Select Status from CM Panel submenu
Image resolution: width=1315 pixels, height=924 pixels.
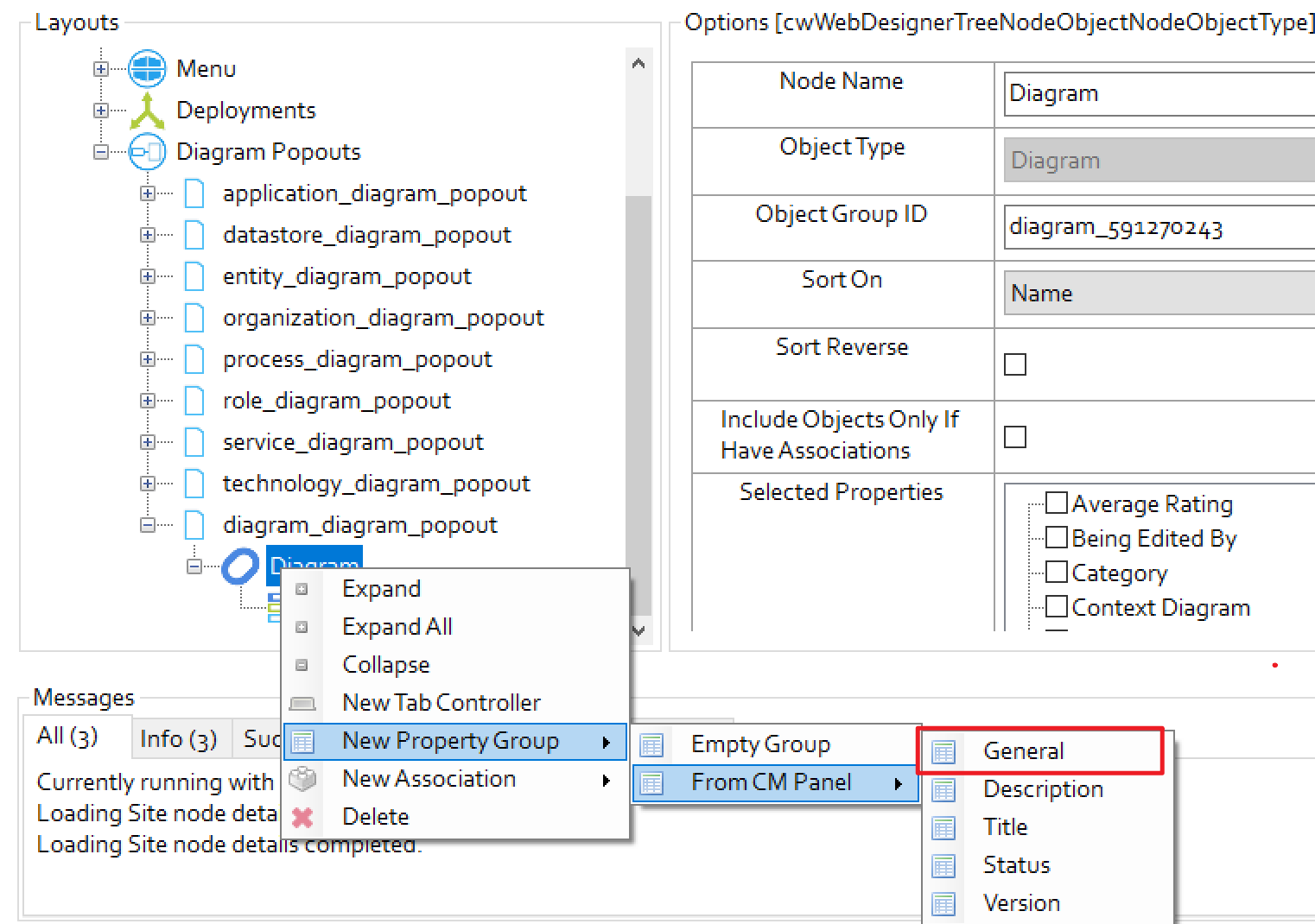coord(1047,866)
